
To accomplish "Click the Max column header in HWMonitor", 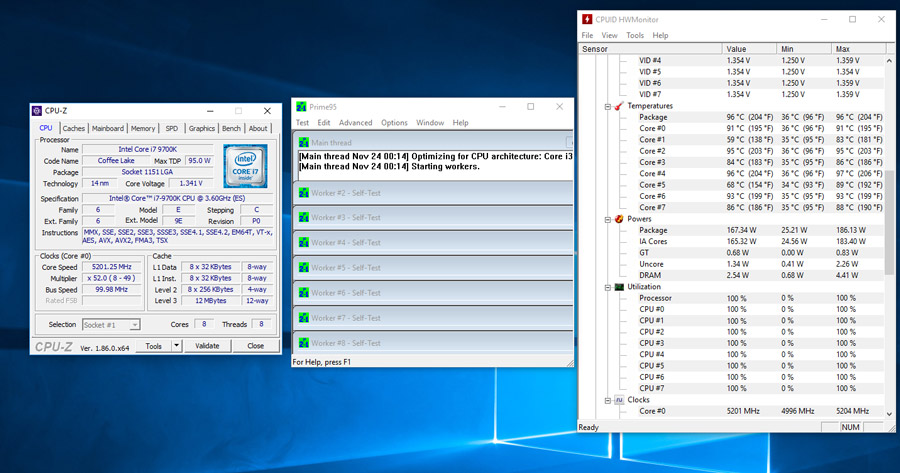I will coord(858,49).
